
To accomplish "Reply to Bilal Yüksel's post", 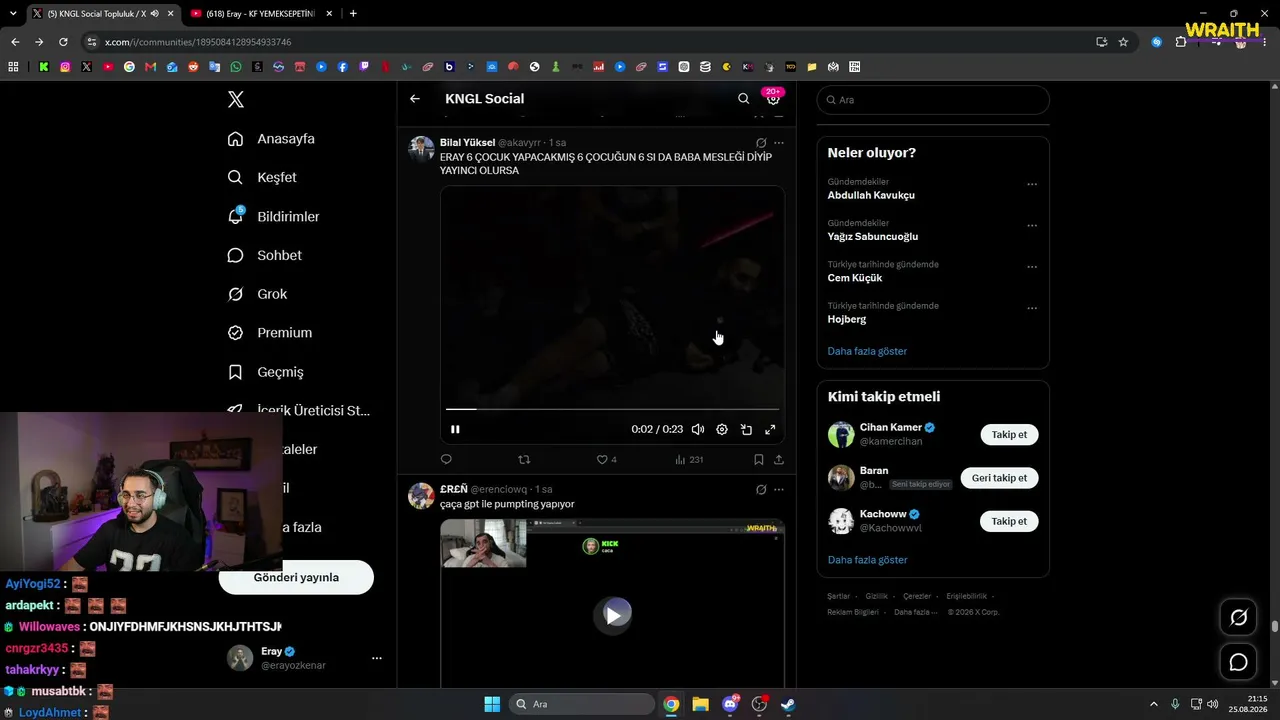I will click(x=446, y=460).
